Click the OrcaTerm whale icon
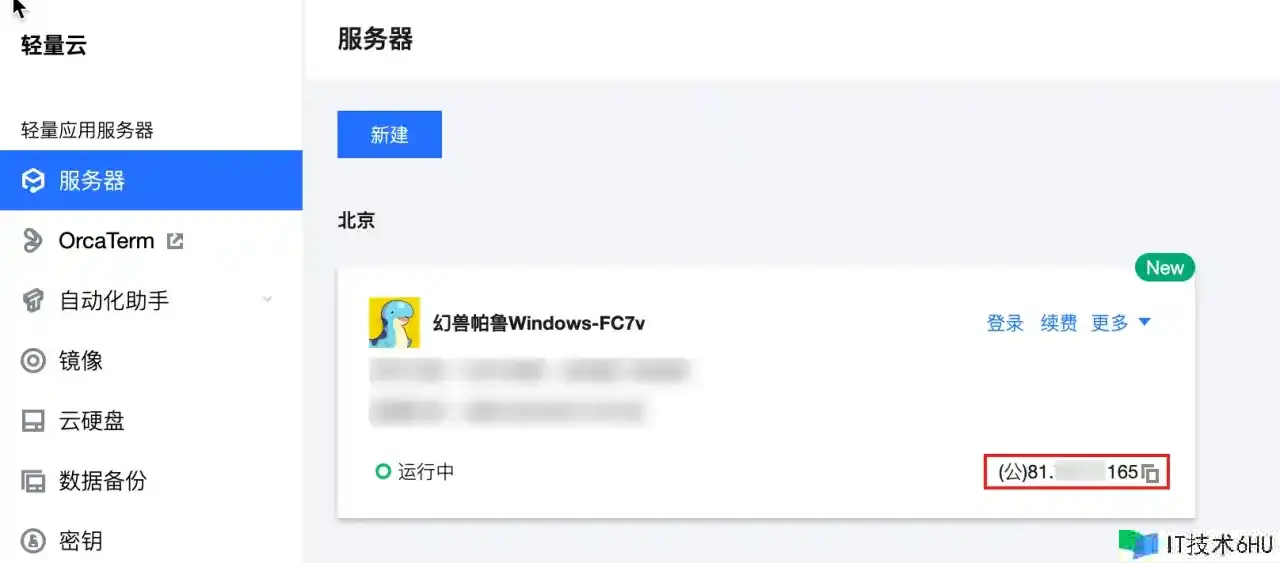This screenshot has width=1280, height=563. pos(33,241)
